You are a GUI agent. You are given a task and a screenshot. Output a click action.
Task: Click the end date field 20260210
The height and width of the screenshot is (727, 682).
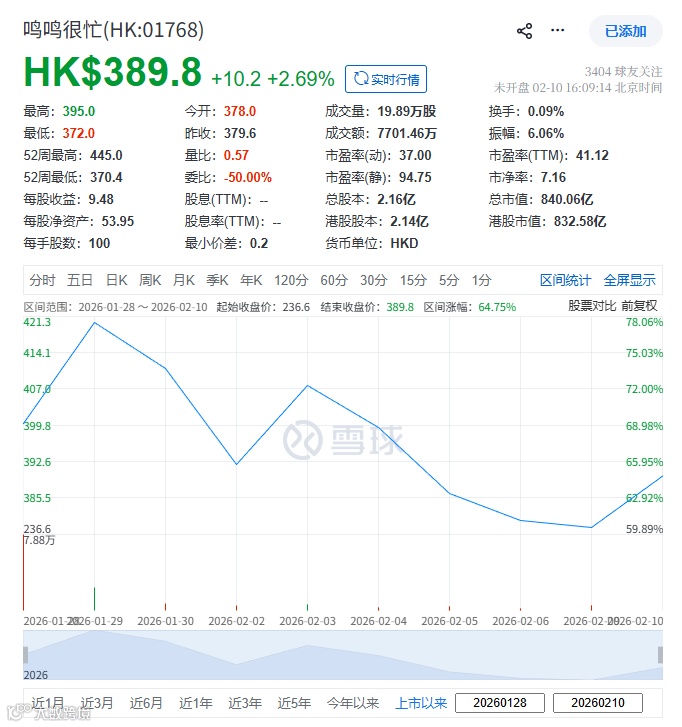click(598, 703)
